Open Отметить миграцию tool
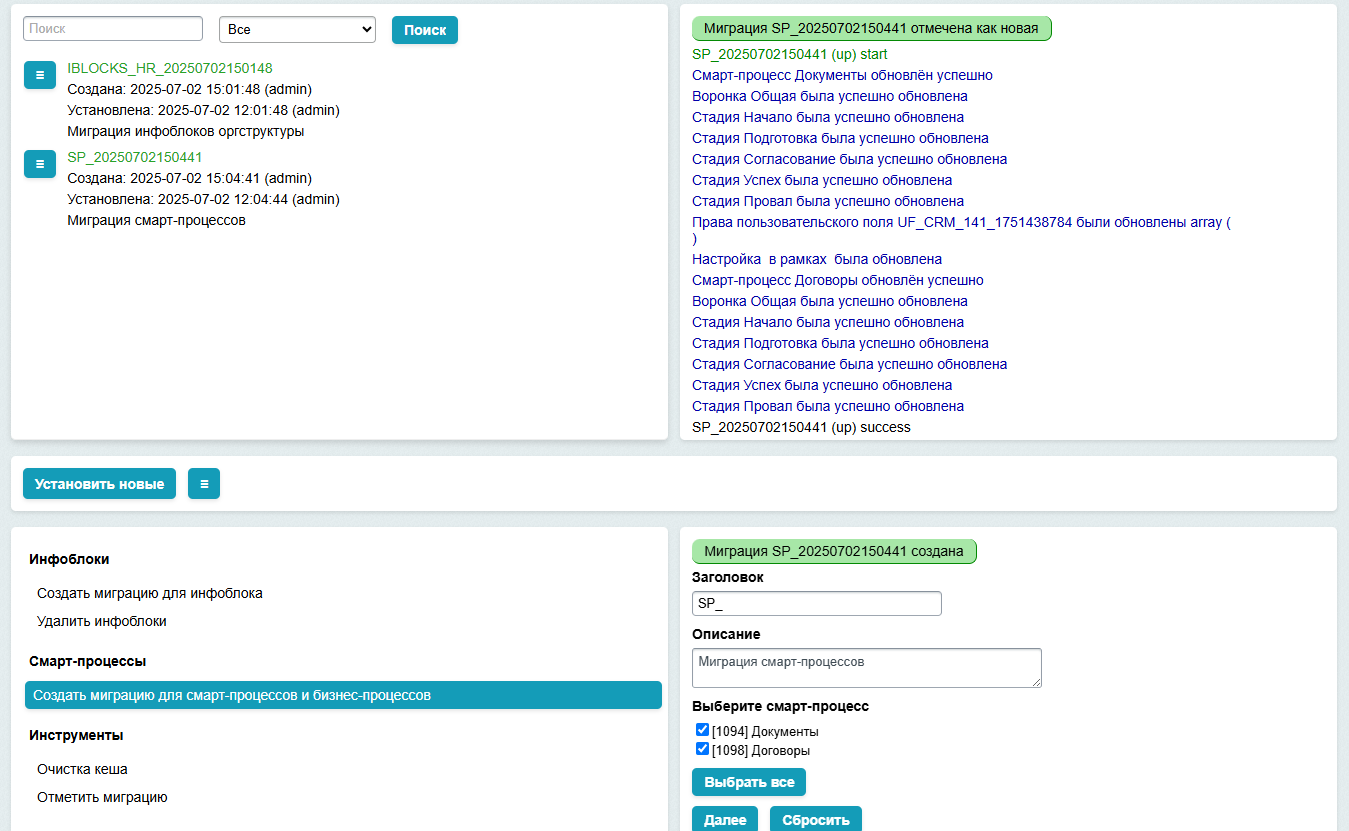1349x831 pixels. pos(102,797)
